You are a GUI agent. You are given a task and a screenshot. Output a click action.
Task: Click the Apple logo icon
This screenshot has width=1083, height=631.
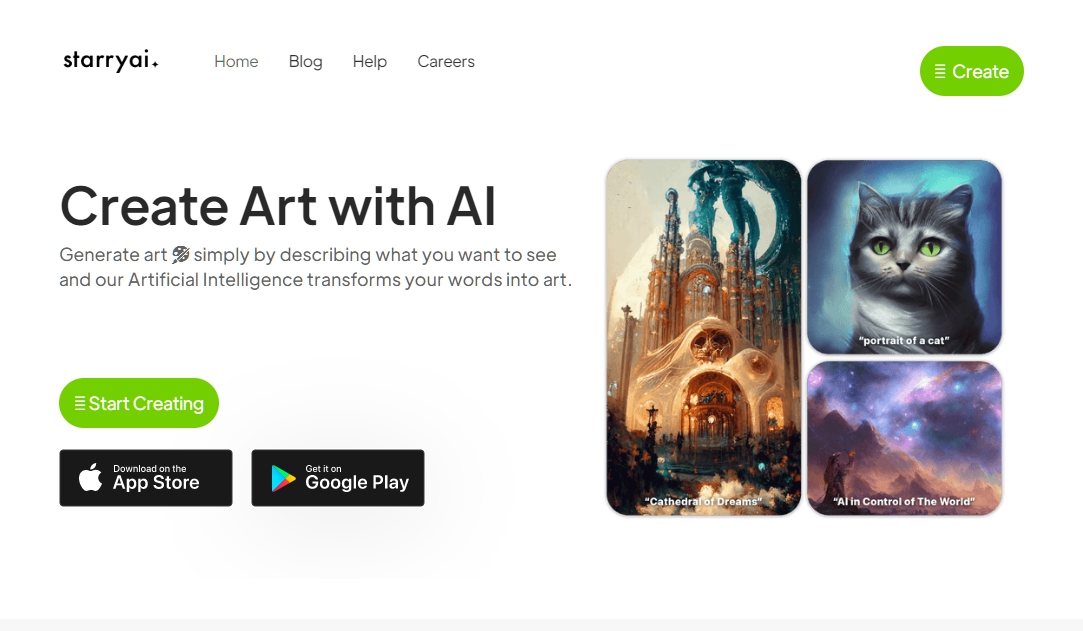coord(90,478)
